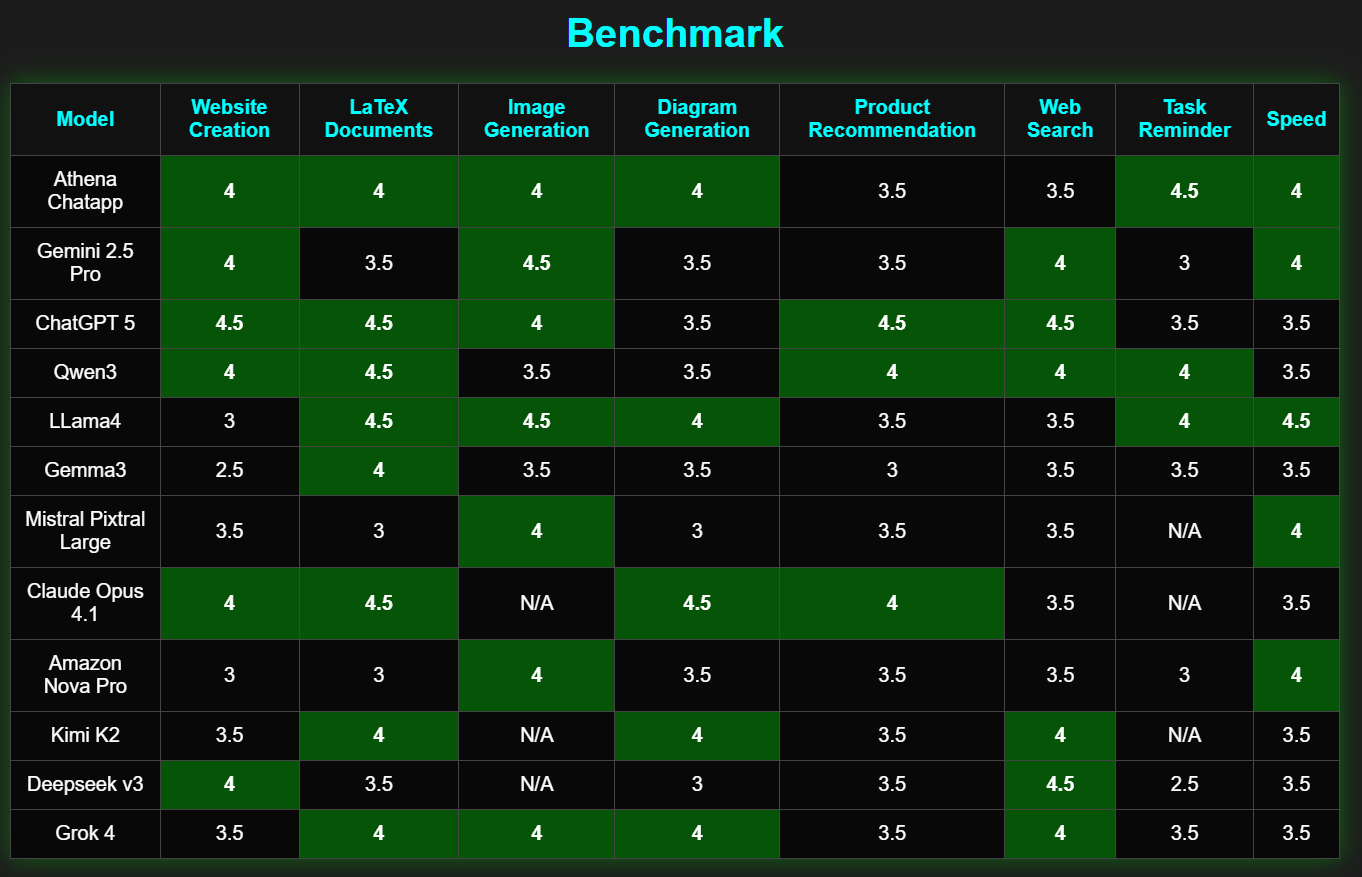
Task: Select Gemma3's Product Recommendation score 3
Action: [892, 471]
